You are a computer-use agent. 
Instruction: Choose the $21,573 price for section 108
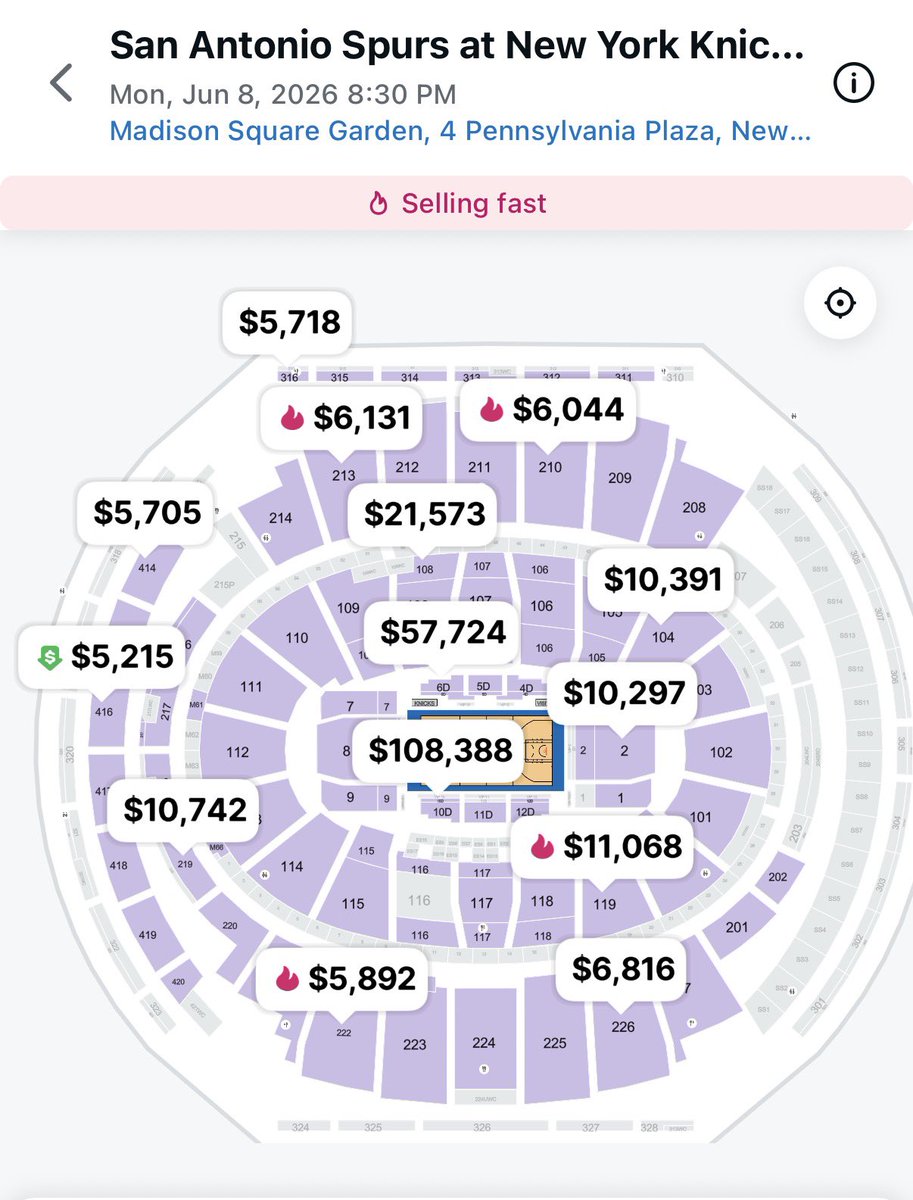[424, 514]
